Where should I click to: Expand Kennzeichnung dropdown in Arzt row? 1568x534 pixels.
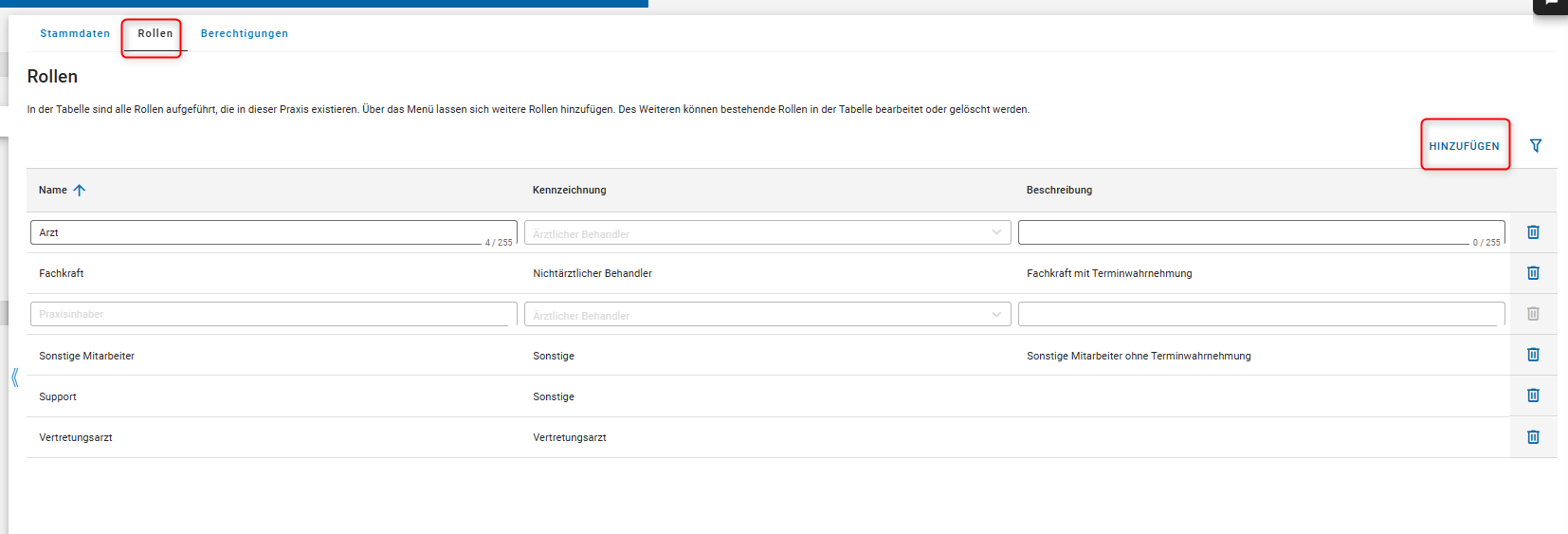tap(995, 233)
